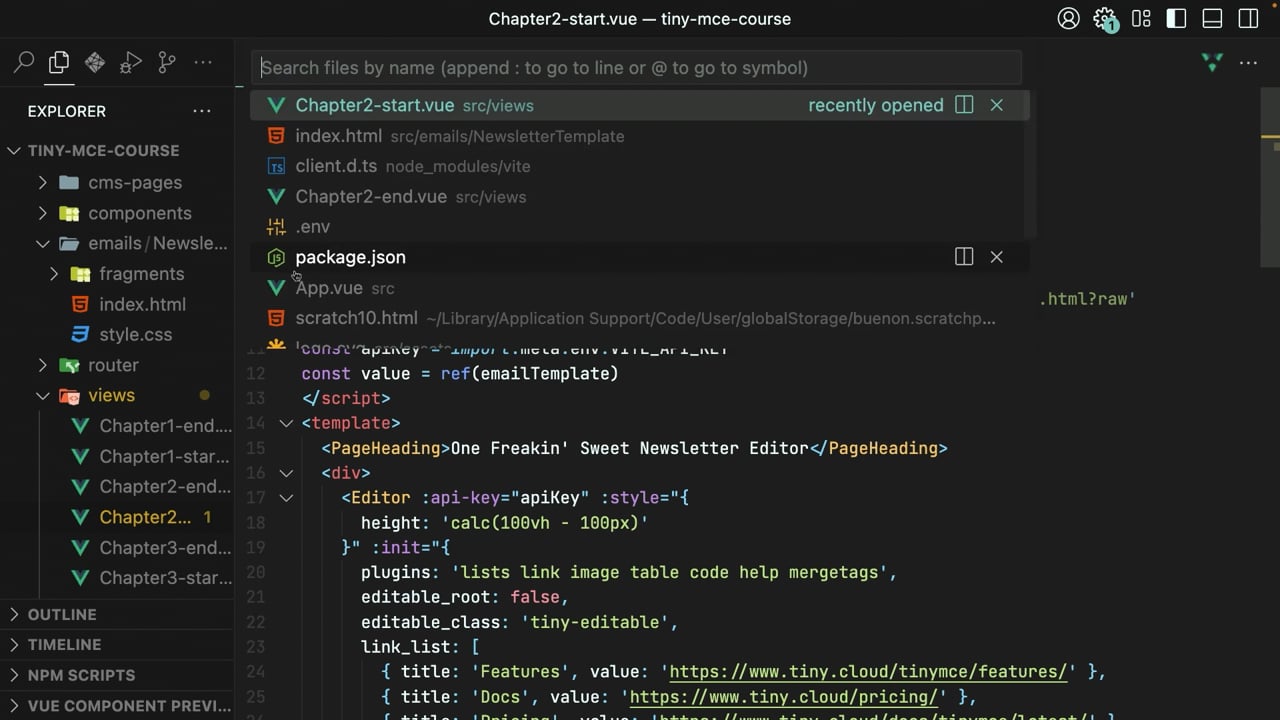Choose index.html from NewsletterTemplate result
Image resolution: width=1280 pixels, height=720 pixels.
[639, 136]
